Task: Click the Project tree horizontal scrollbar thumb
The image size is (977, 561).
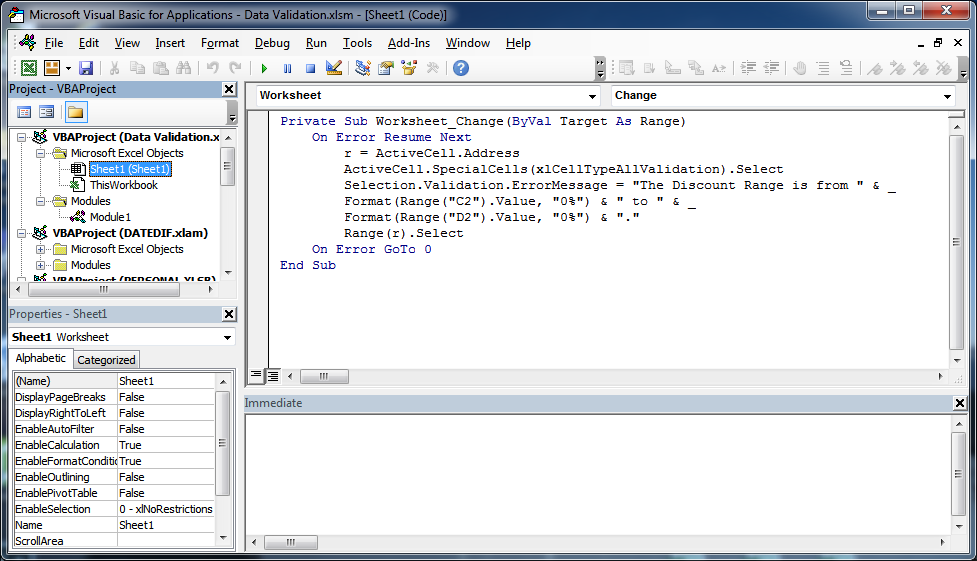Action: [x=104, y=289]
